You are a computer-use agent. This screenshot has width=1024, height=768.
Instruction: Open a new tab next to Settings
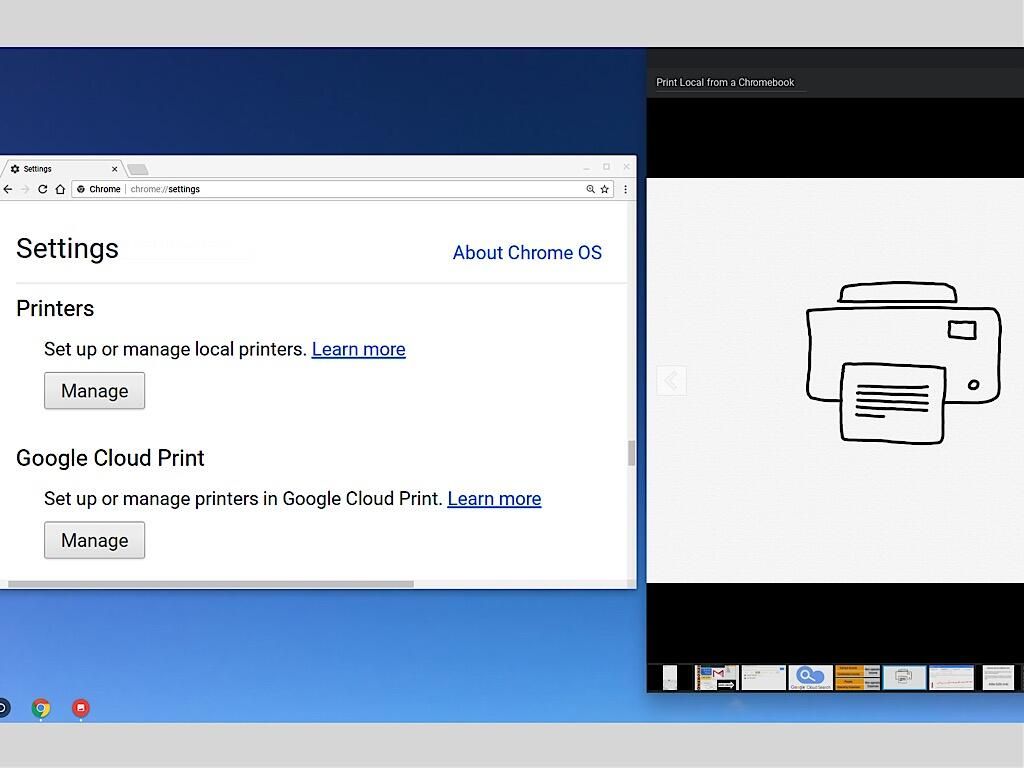[x=137, y=170]
